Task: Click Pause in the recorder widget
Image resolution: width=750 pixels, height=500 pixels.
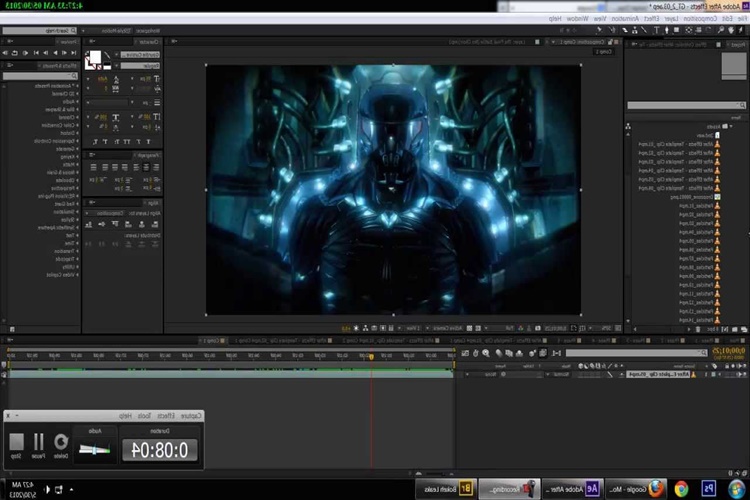Action: [38, 445]
